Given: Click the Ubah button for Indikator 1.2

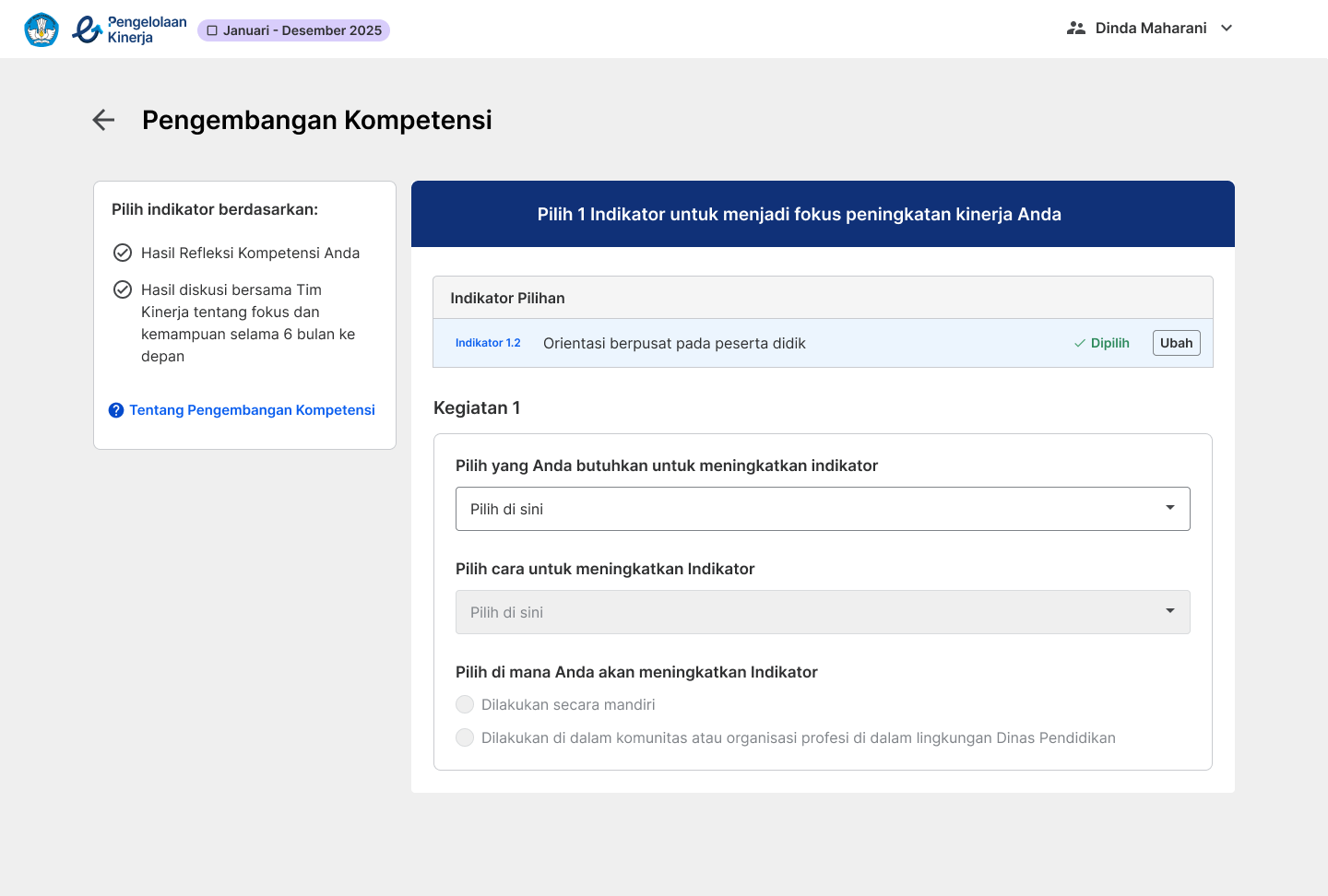Looking at the screenshot, I should 1176,343.
